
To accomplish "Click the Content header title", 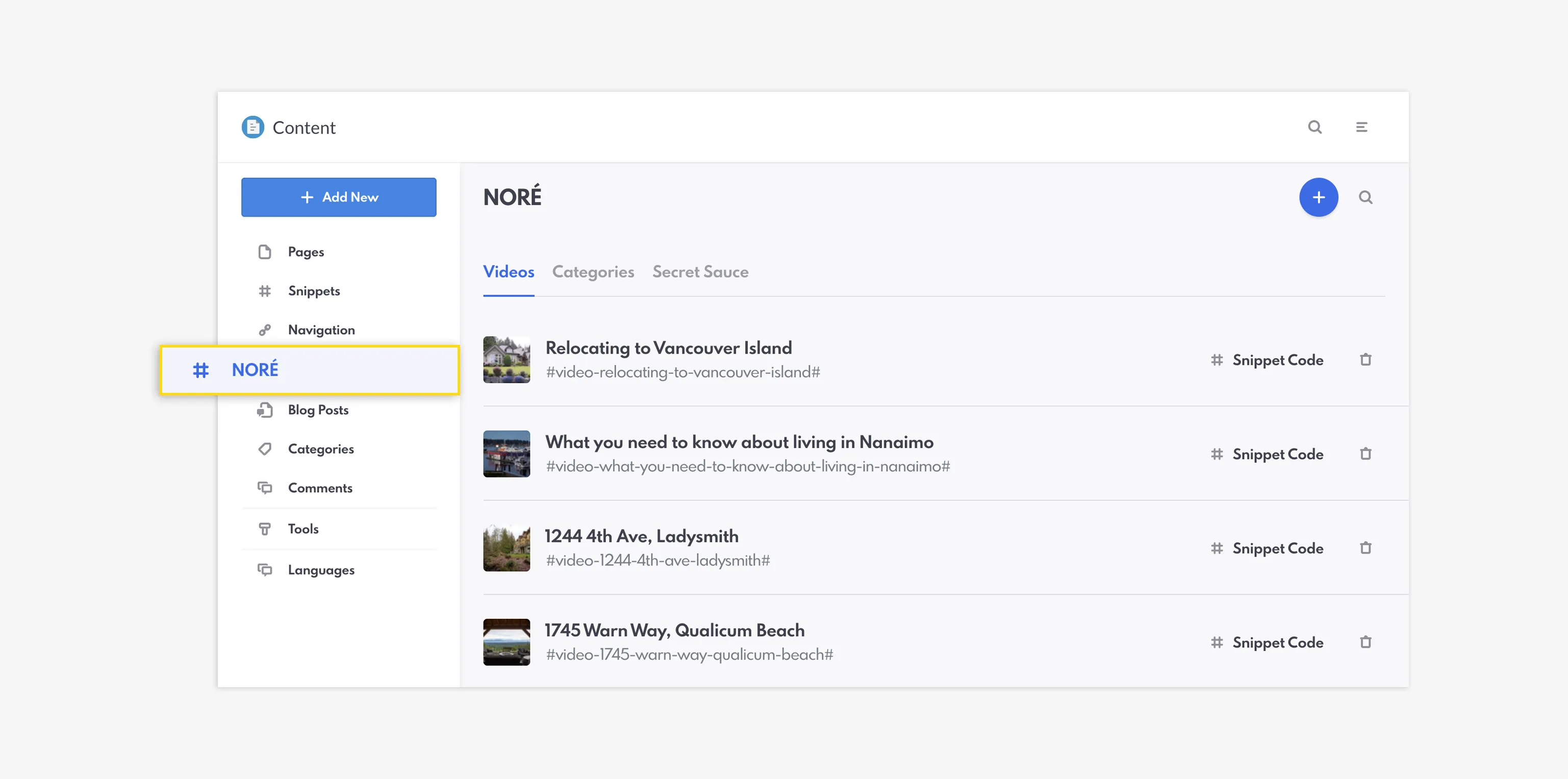I will tap(304, 128).
